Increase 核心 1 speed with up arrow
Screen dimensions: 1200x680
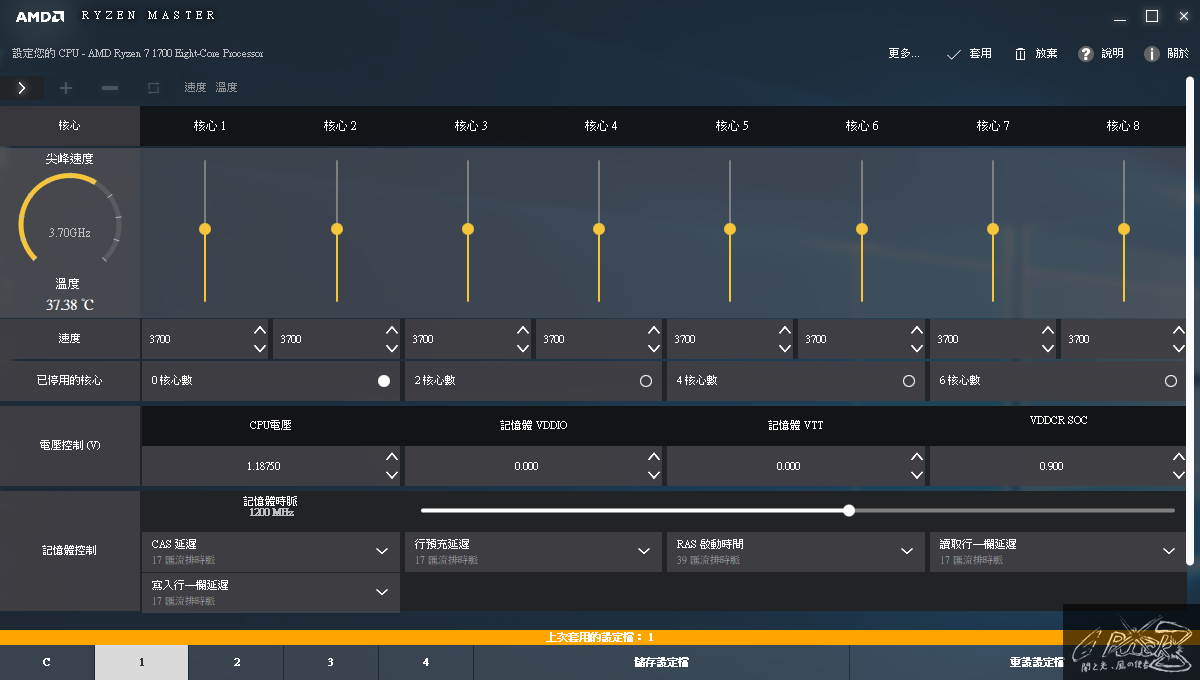click(260, 330)
